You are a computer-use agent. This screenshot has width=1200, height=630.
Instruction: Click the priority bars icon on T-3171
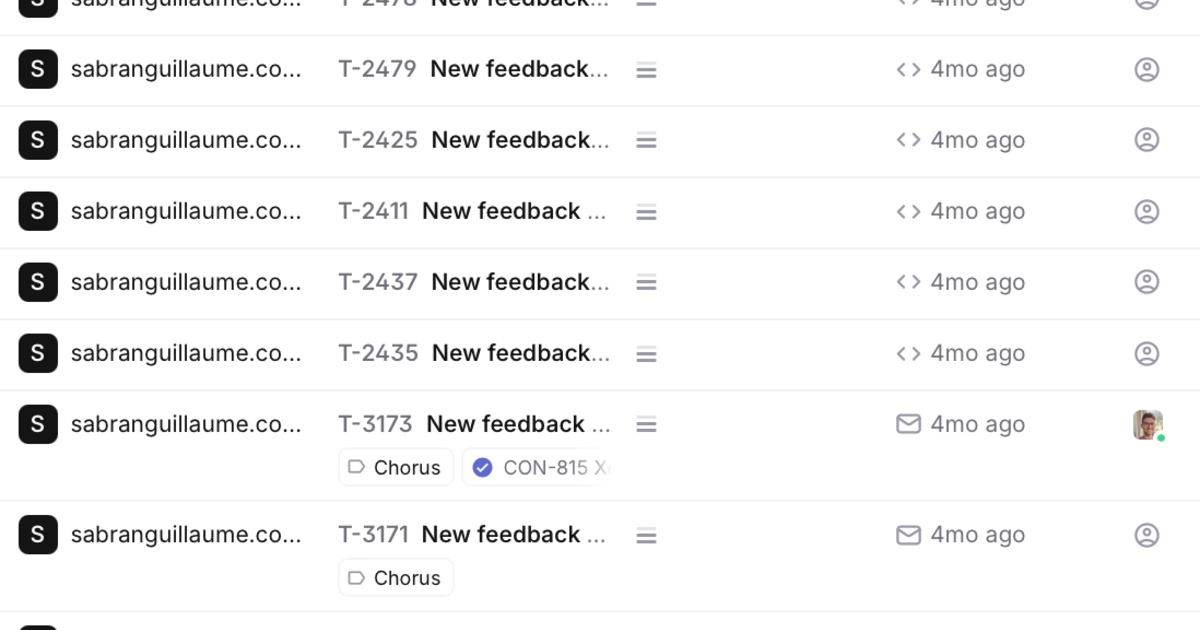646,536
